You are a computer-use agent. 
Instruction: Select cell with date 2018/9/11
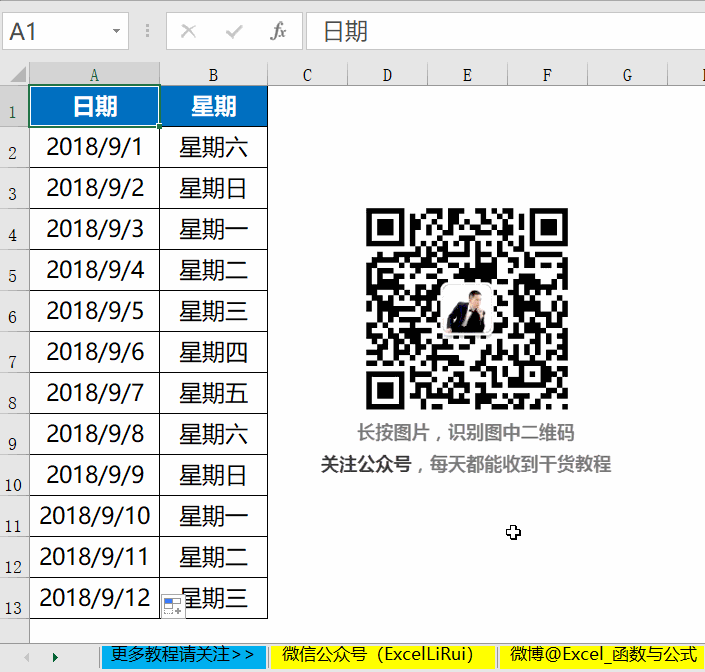[94, 557]
